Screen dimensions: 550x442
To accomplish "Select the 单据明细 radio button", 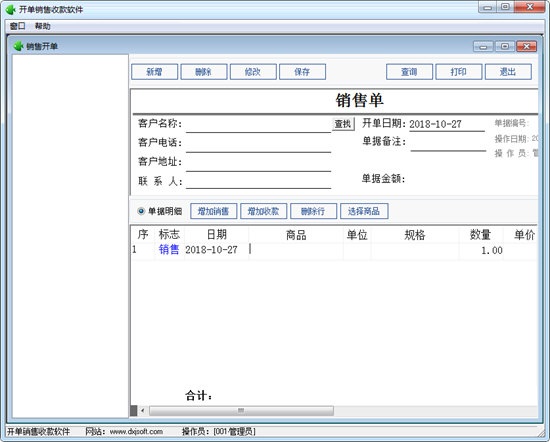I will pos(141,211).
